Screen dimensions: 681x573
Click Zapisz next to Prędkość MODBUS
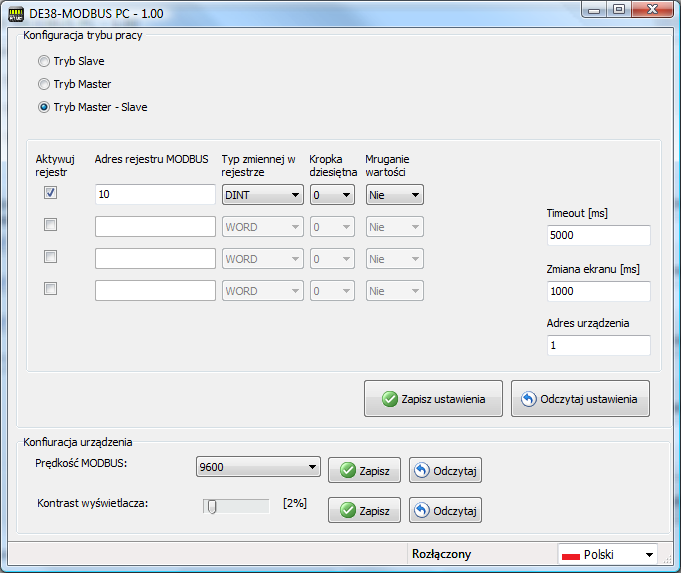coord(364,470)
